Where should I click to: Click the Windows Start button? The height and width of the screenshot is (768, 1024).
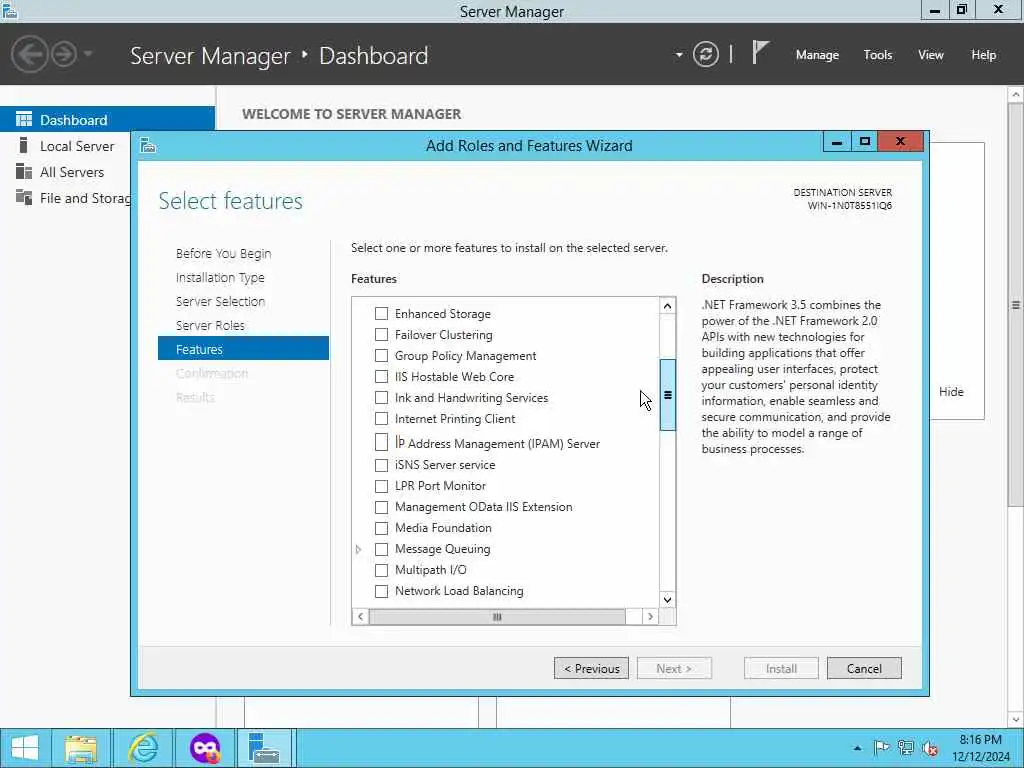tap(25, 748)
